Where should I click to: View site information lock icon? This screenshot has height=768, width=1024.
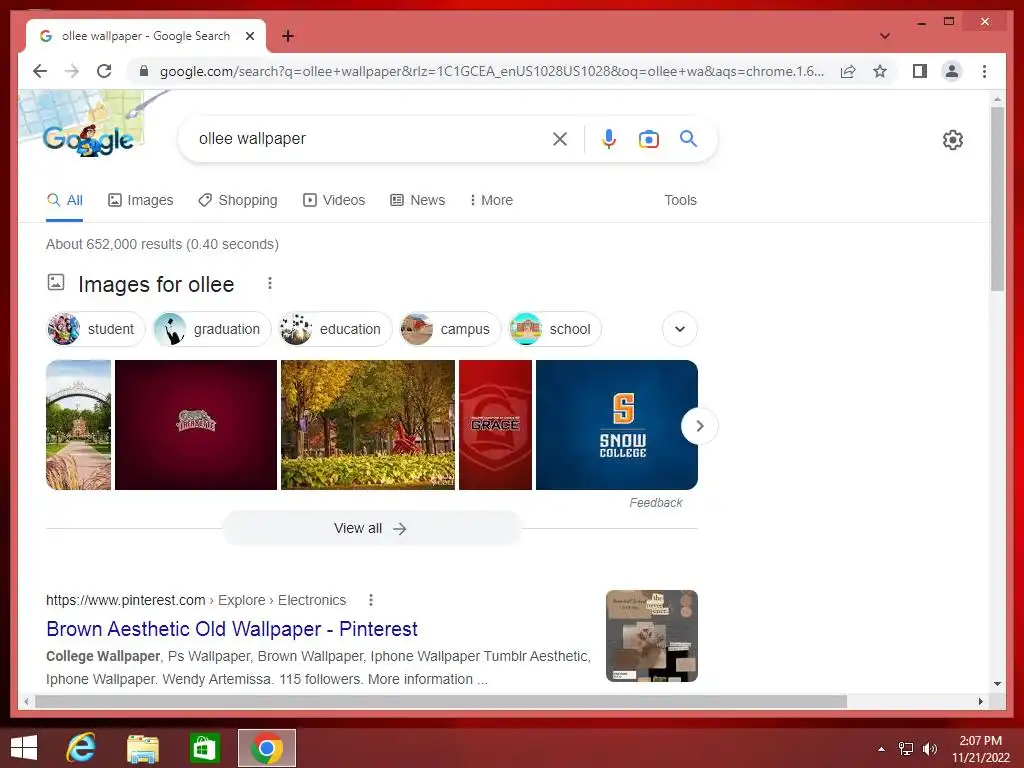144,71
